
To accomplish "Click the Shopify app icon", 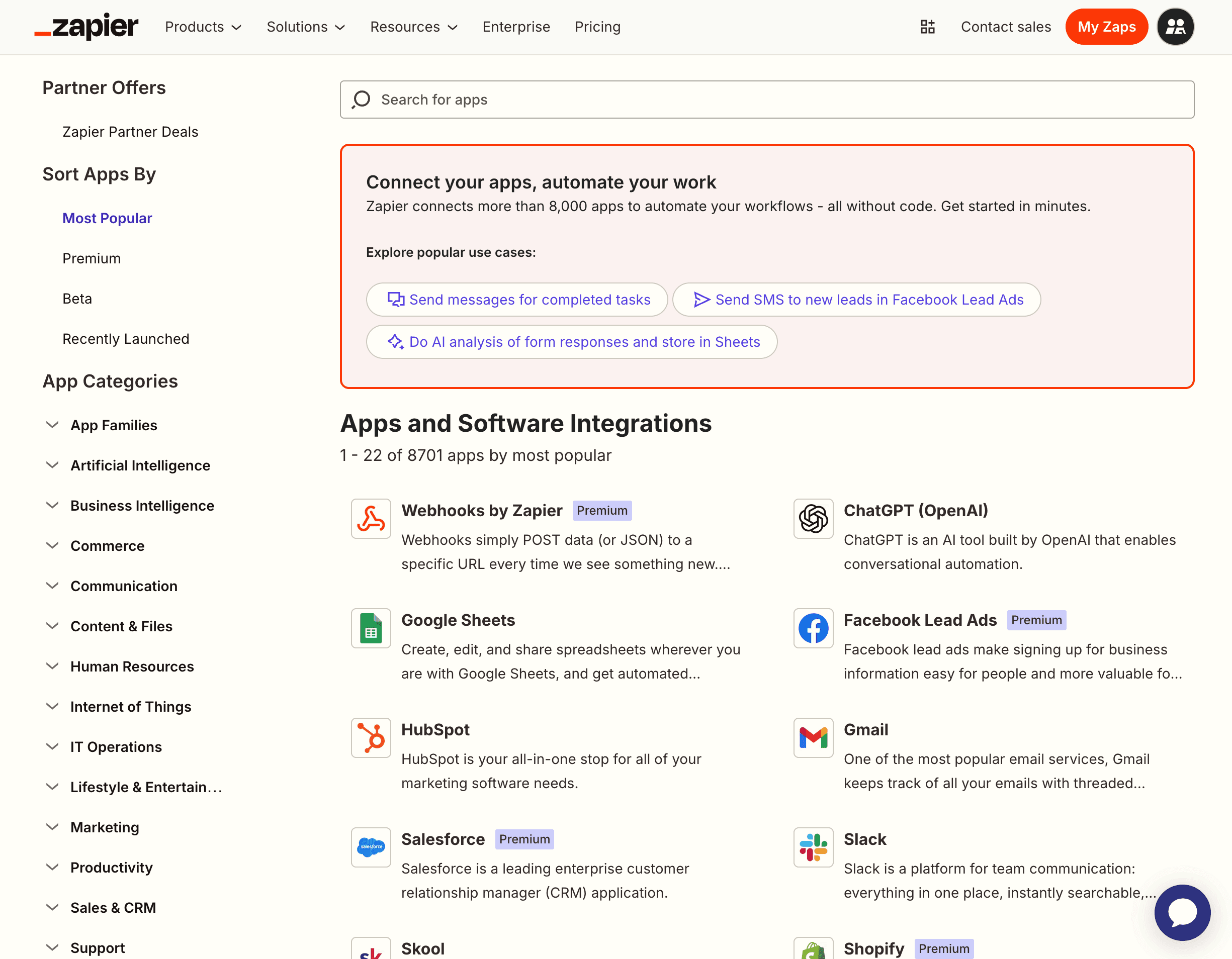I will pyautogui.click(x=813, y=948).
